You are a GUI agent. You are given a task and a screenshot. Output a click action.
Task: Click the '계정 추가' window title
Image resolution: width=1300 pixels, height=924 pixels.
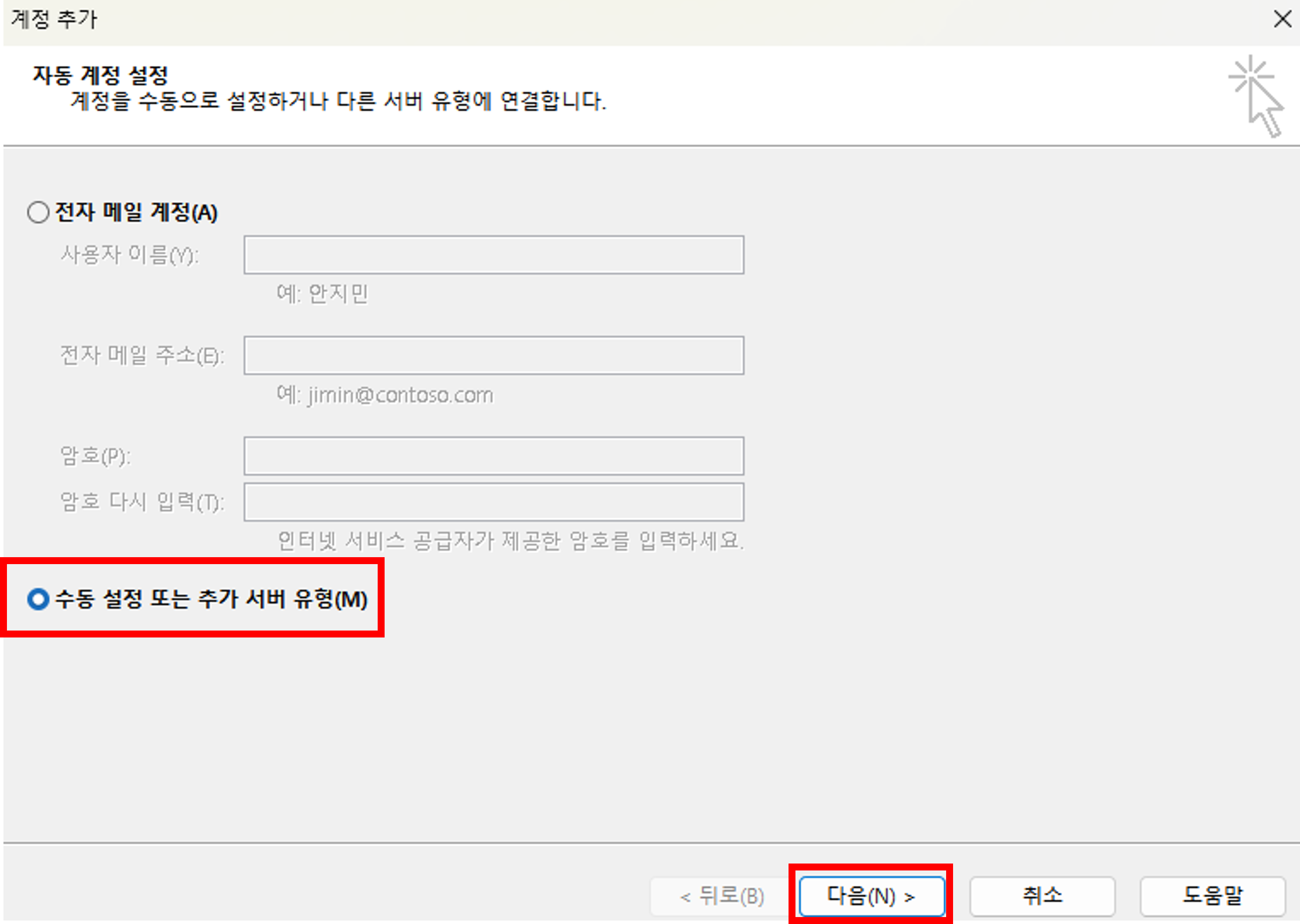pos(54,19)
